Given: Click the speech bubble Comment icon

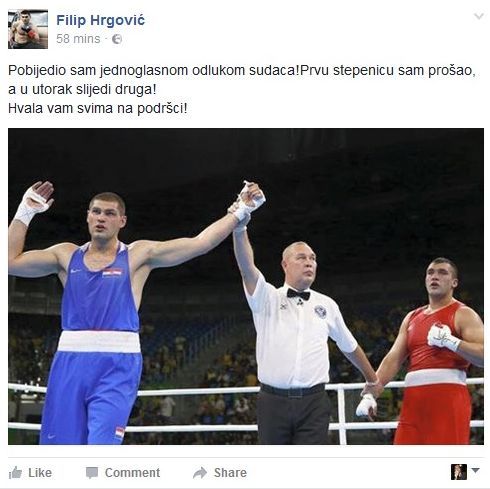Looking at the screenshot, I should click(92, 473).
